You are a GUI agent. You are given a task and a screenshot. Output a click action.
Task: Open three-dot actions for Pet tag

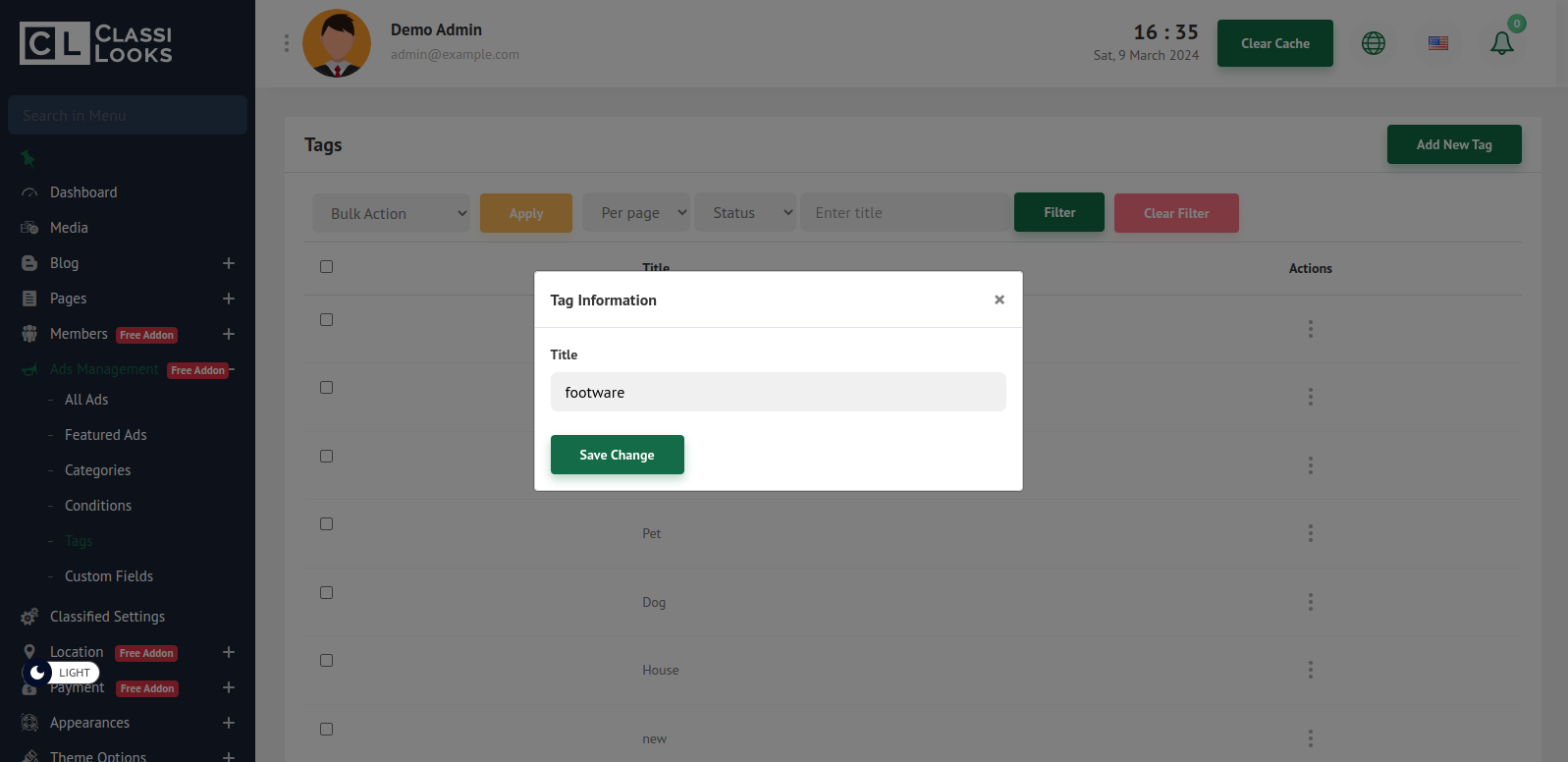point(1310,533)
